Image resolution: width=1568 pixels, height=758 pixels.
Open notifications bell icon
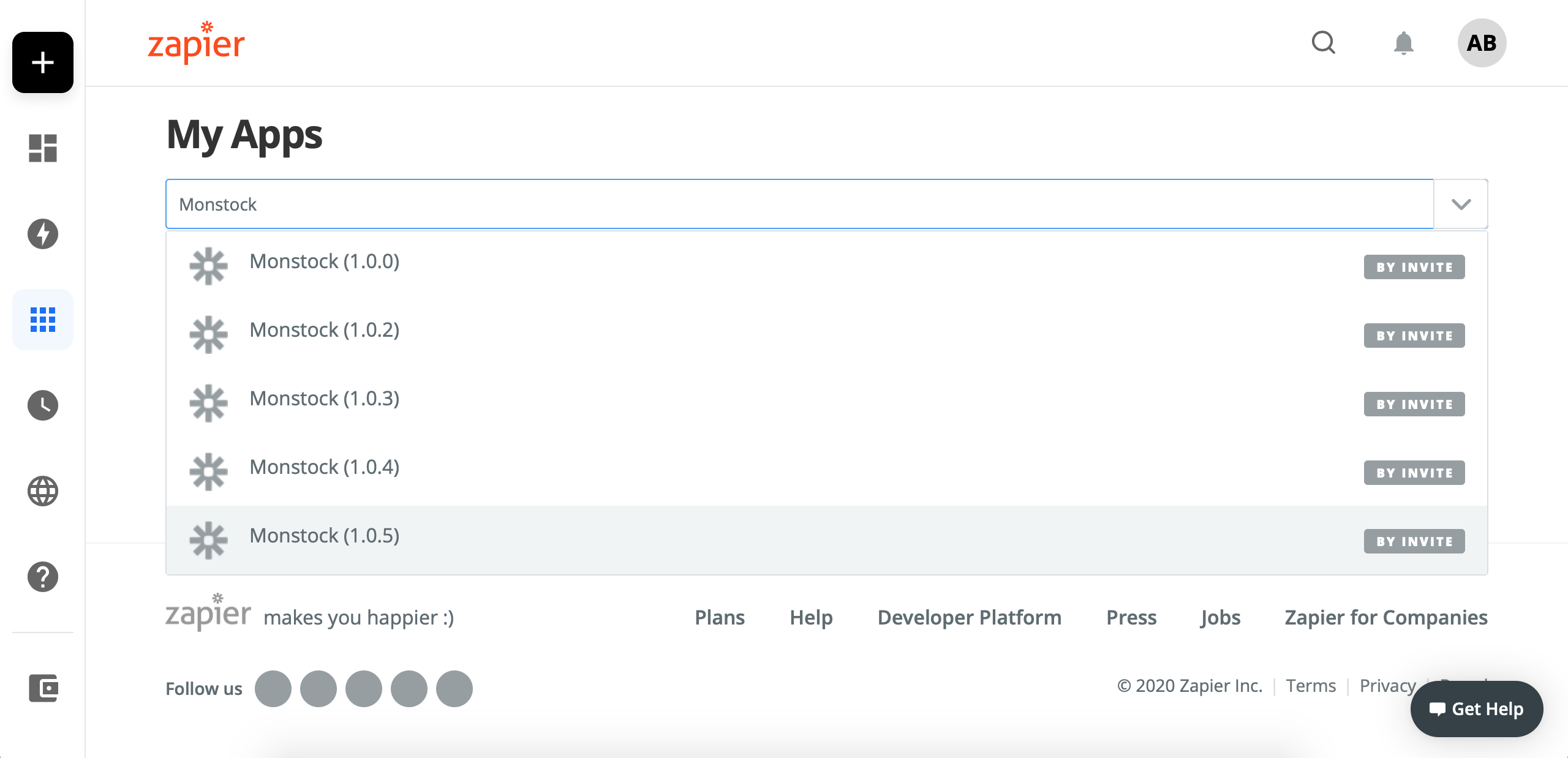1403,43
